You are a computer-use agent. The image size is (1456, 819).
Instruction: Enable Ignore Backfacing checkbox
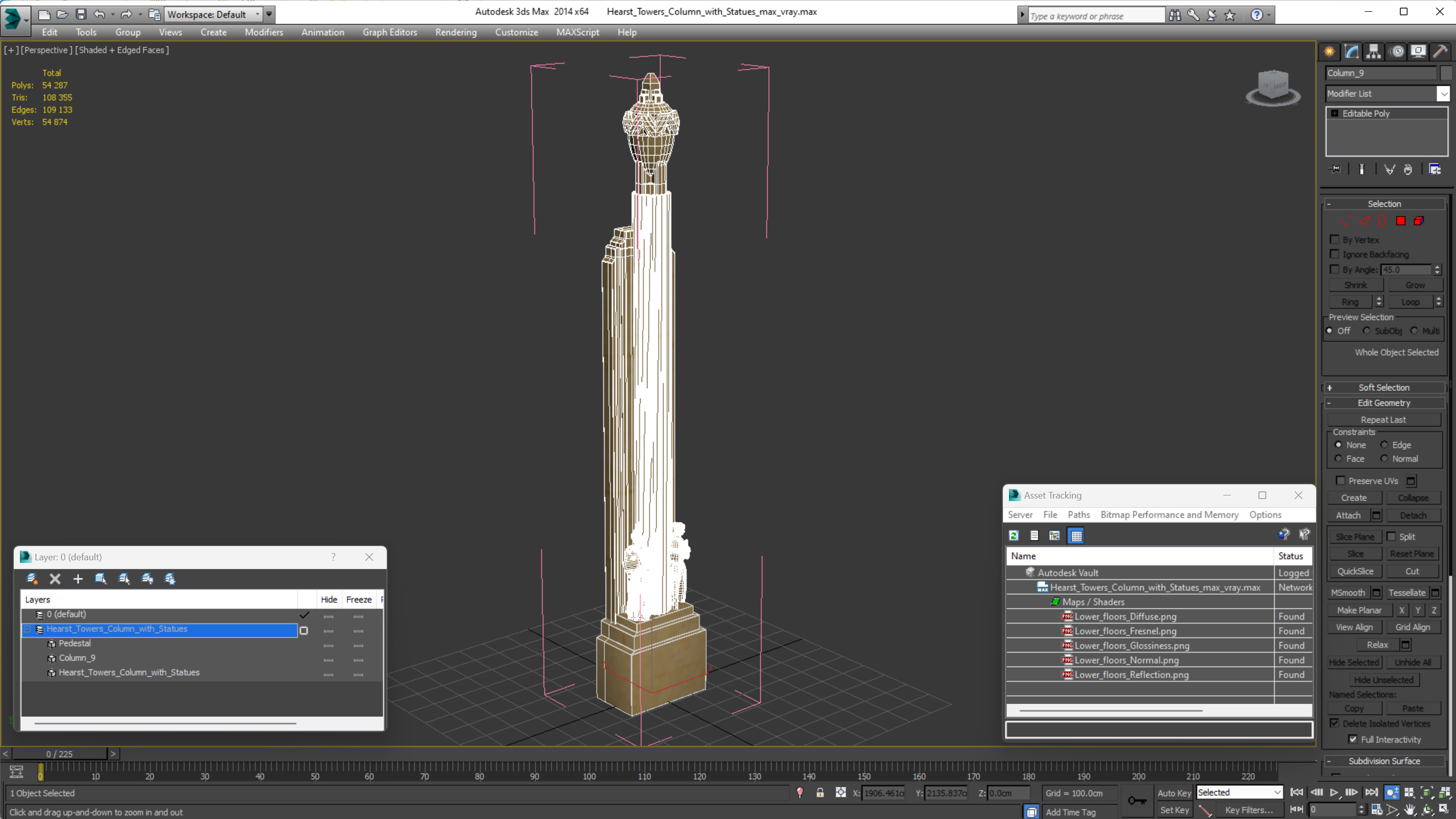(x=1335, y=254)
